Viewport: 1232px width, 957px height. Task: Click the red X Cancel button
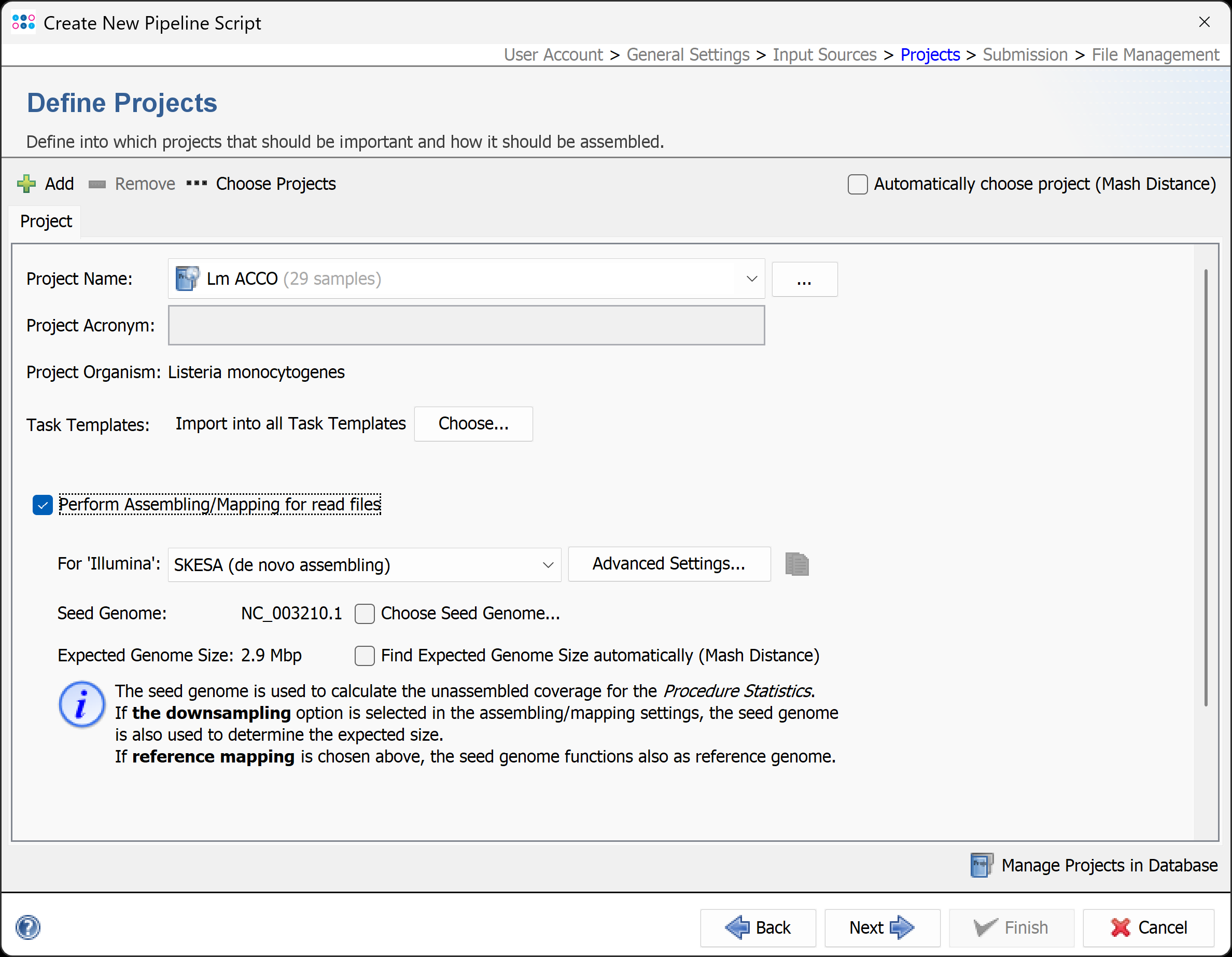click(1149, 927)
